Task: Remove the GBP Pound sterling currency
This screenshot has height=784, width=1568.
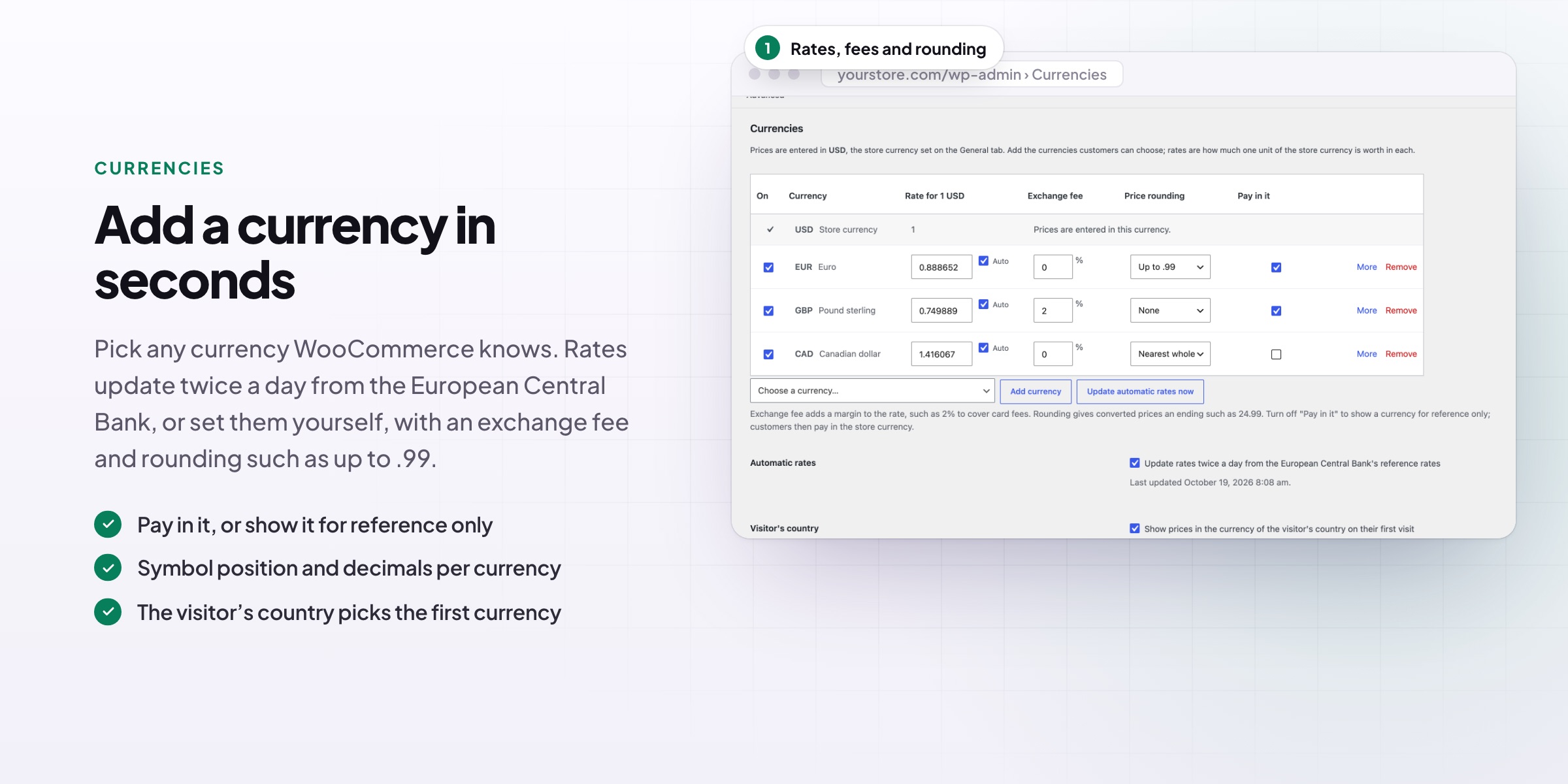Action: tap(1401, 310)
